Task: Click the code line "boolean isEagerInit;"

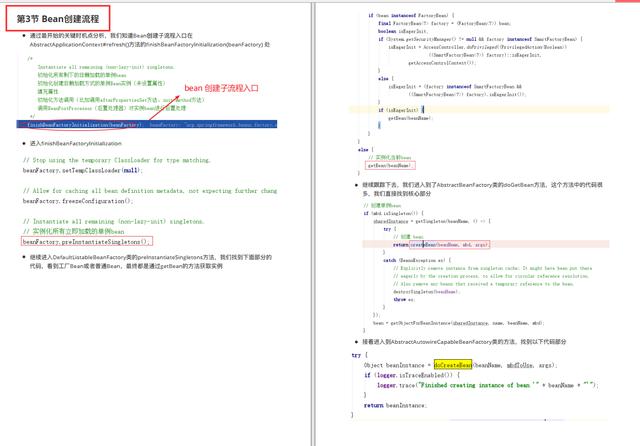Action: pyautogui.click(x=402, y=31)
